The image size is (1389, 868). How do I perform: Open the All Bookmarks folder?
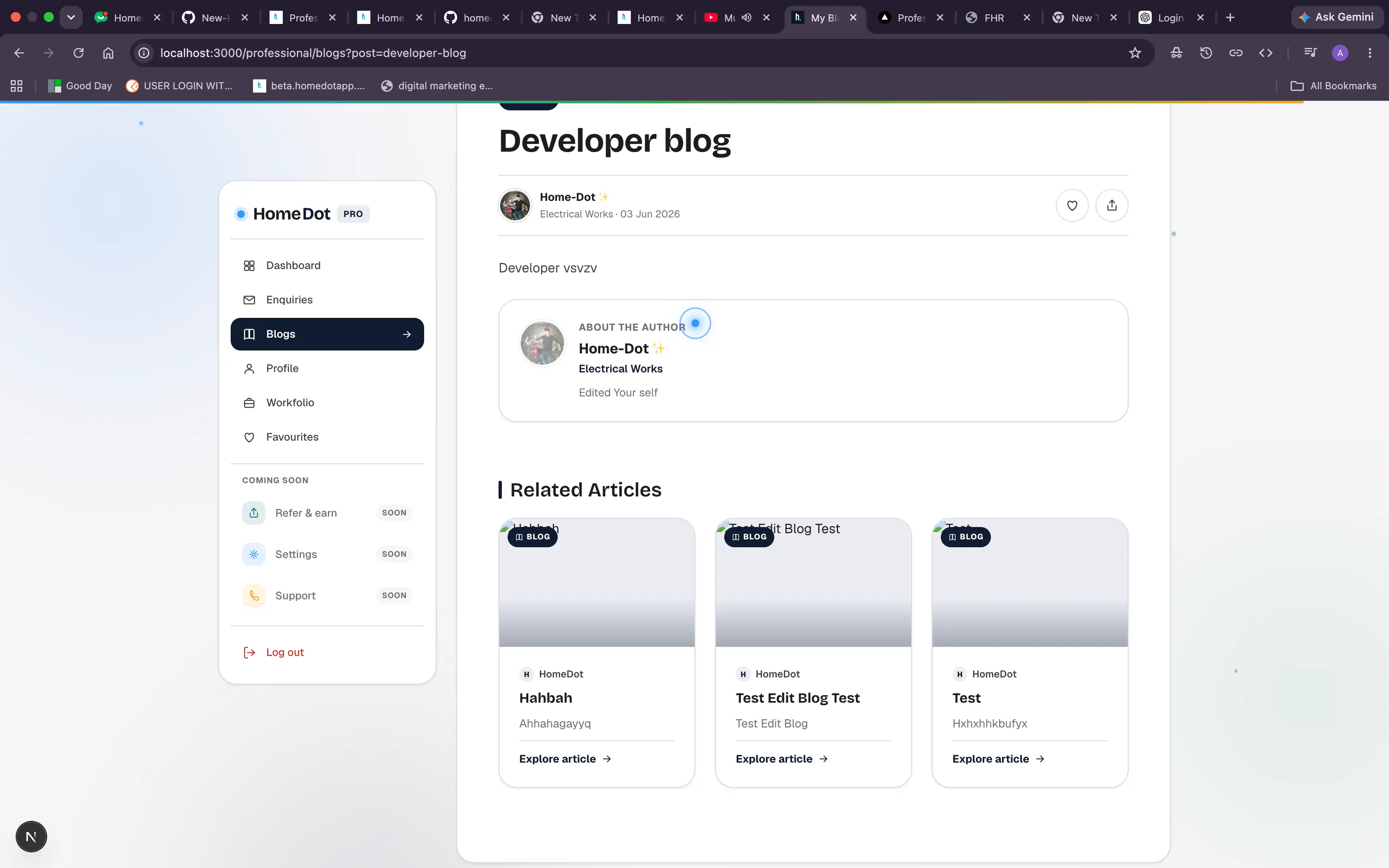(1333, 86)
